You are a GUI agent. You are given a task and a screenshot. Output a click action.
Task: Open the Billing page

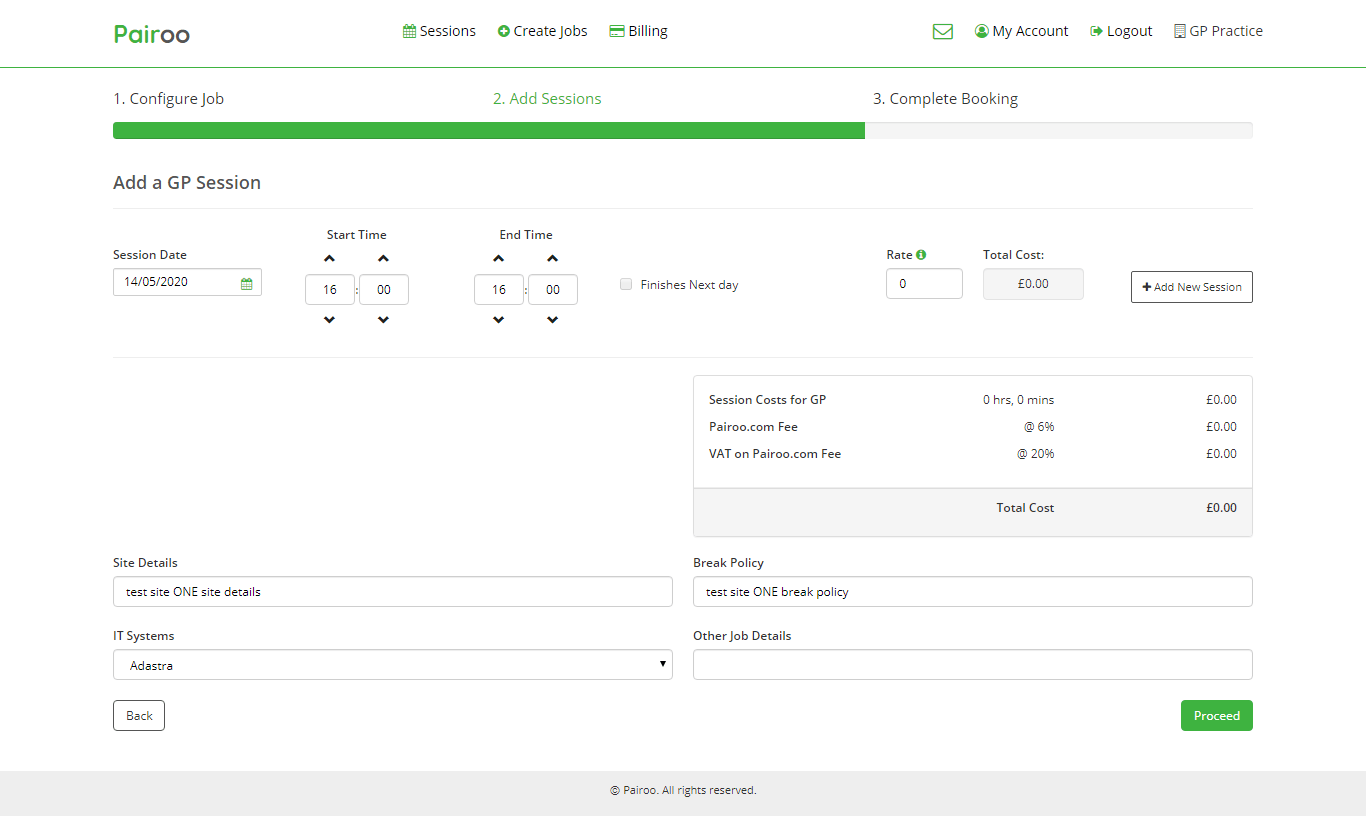(x=638, y=31)
